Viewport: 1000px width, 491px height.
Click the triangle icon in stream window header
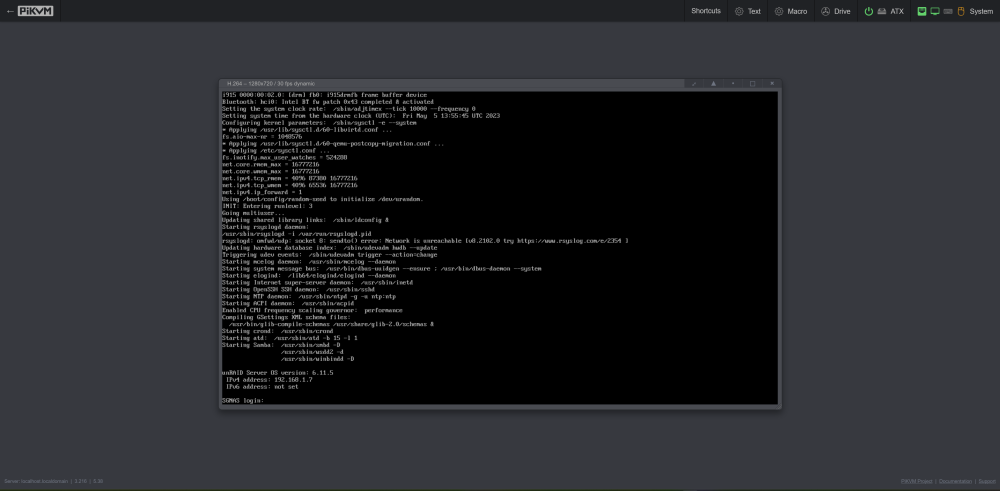[714, 84]
